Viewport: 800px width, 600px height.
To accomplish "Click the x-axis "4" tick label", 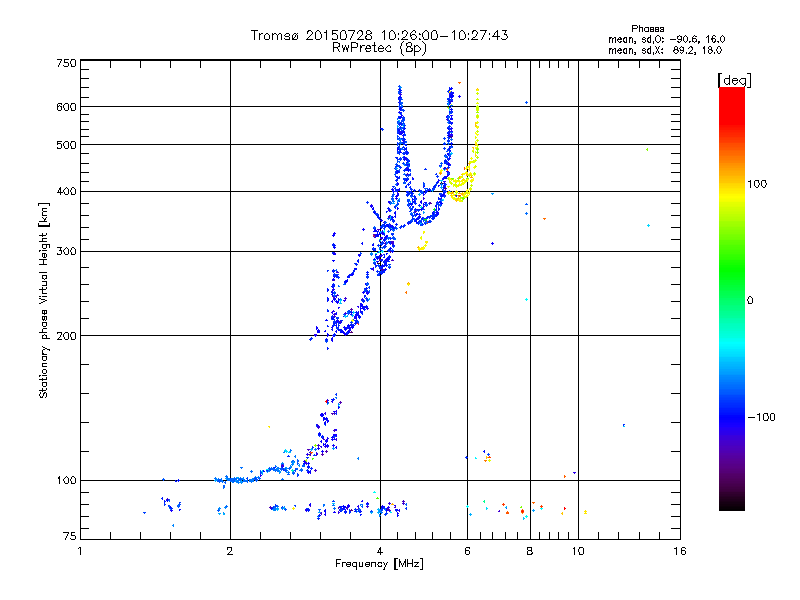I will 380,551.
